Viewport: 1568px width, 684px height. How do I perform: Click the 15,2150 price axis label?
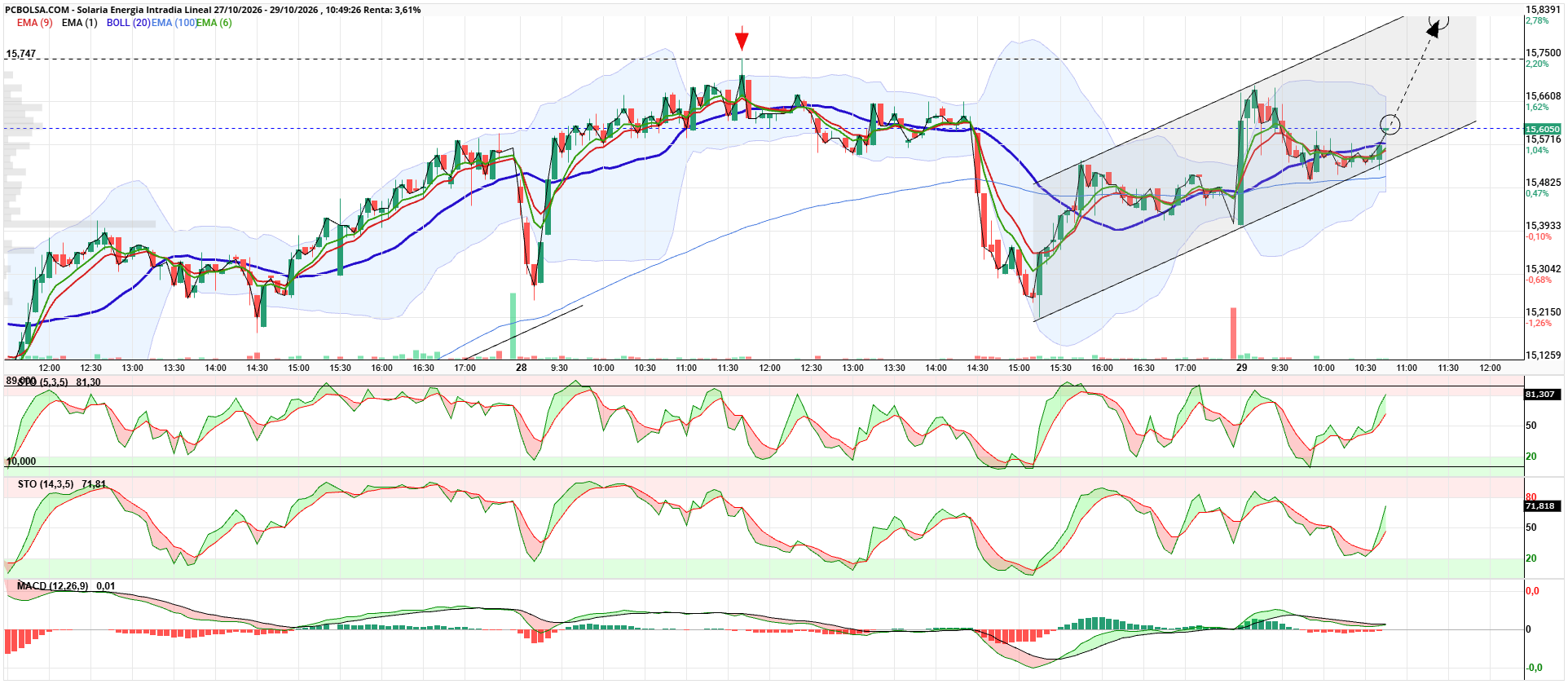[1543, 312]
